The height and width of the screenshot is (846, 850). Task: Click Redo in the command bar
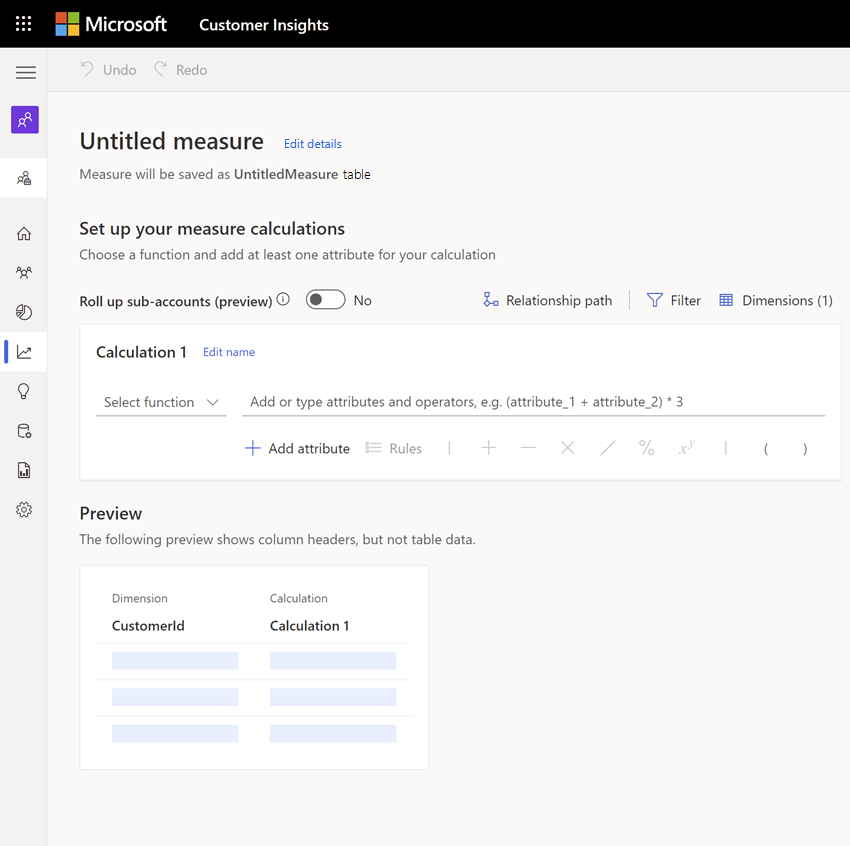point(181,70)
